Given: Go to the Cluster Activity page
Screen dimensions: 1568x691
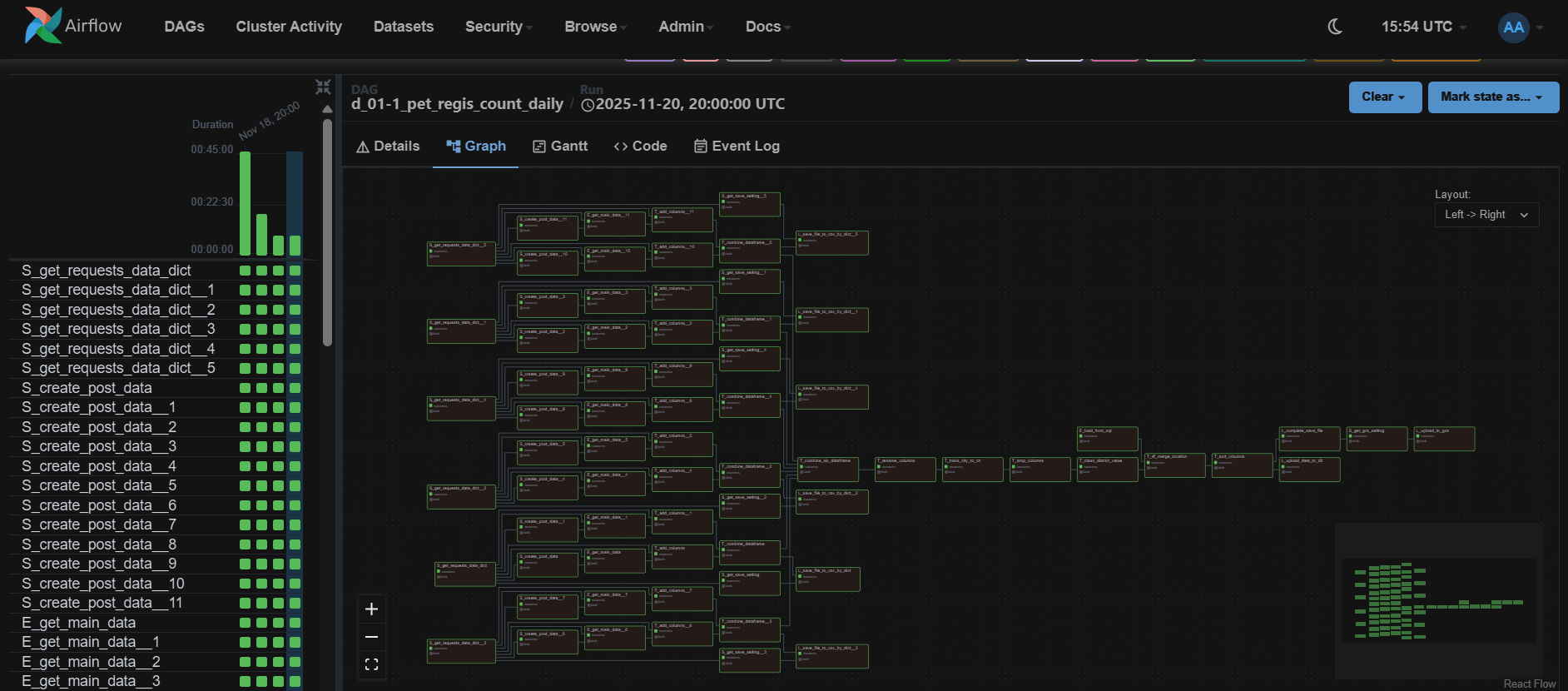Looking at the screenshot, I should point(289,27).
